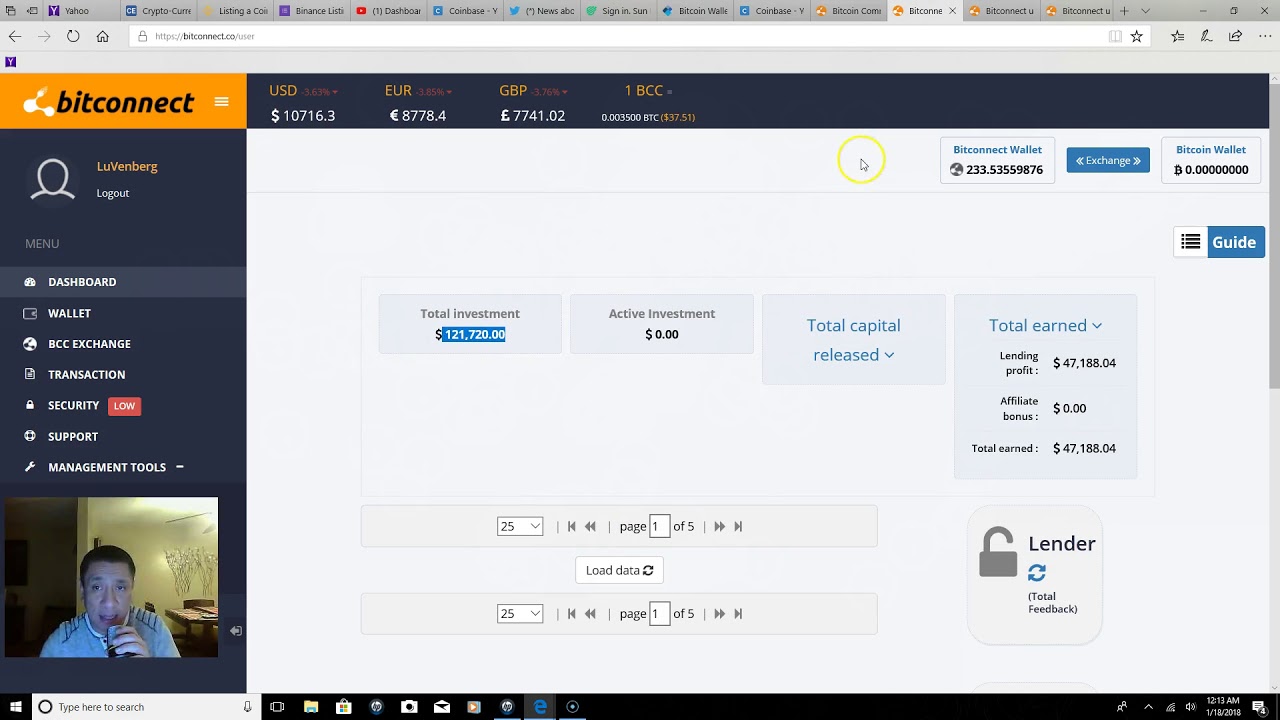Open the browser reading view icon
This screenshot has width=1280, height=720.
(1115, 36)
